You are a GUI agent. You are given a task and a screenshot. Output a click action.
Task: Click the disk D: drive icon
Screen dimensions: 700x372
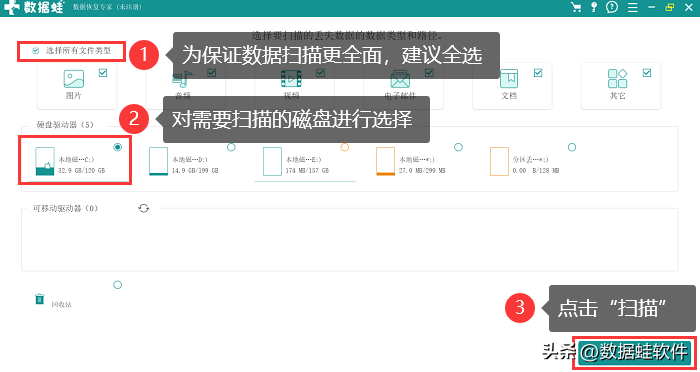[158, 161]
